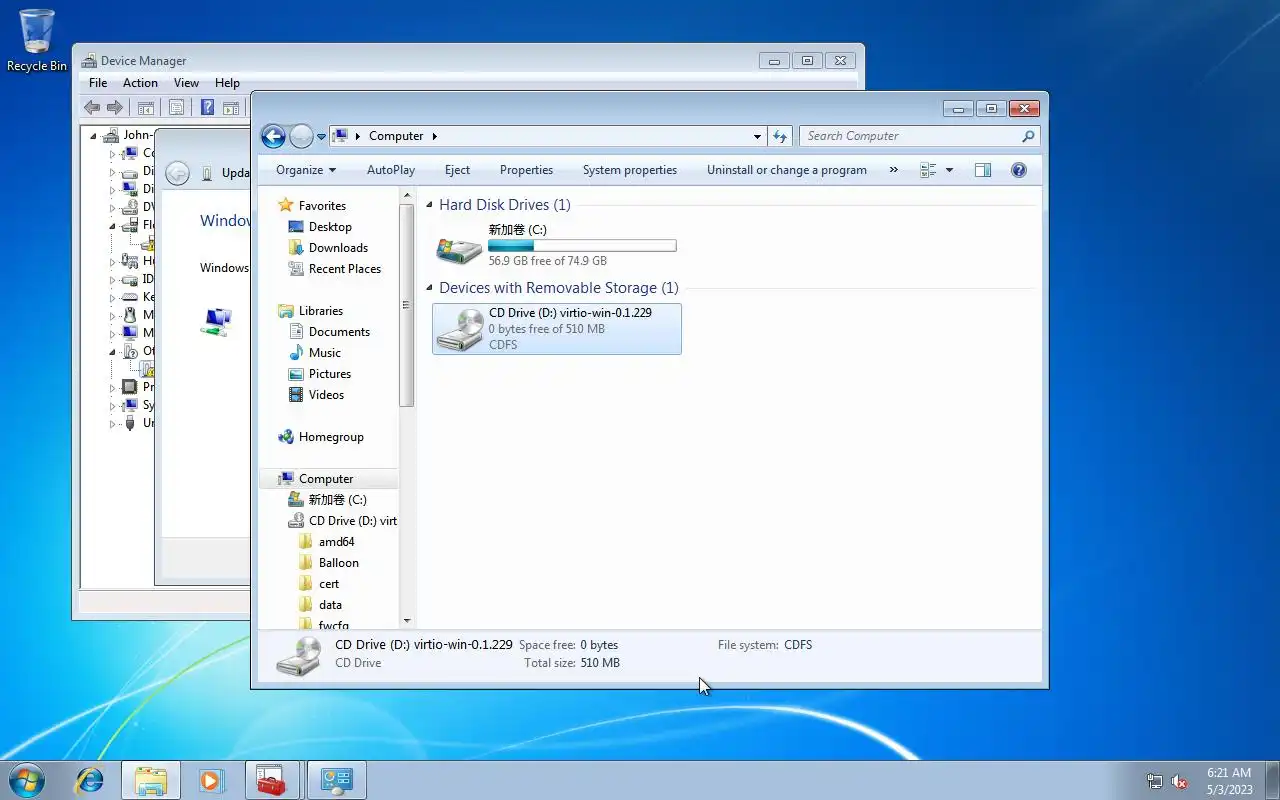Open View menu in Device Manager

(x=186, y=83)
